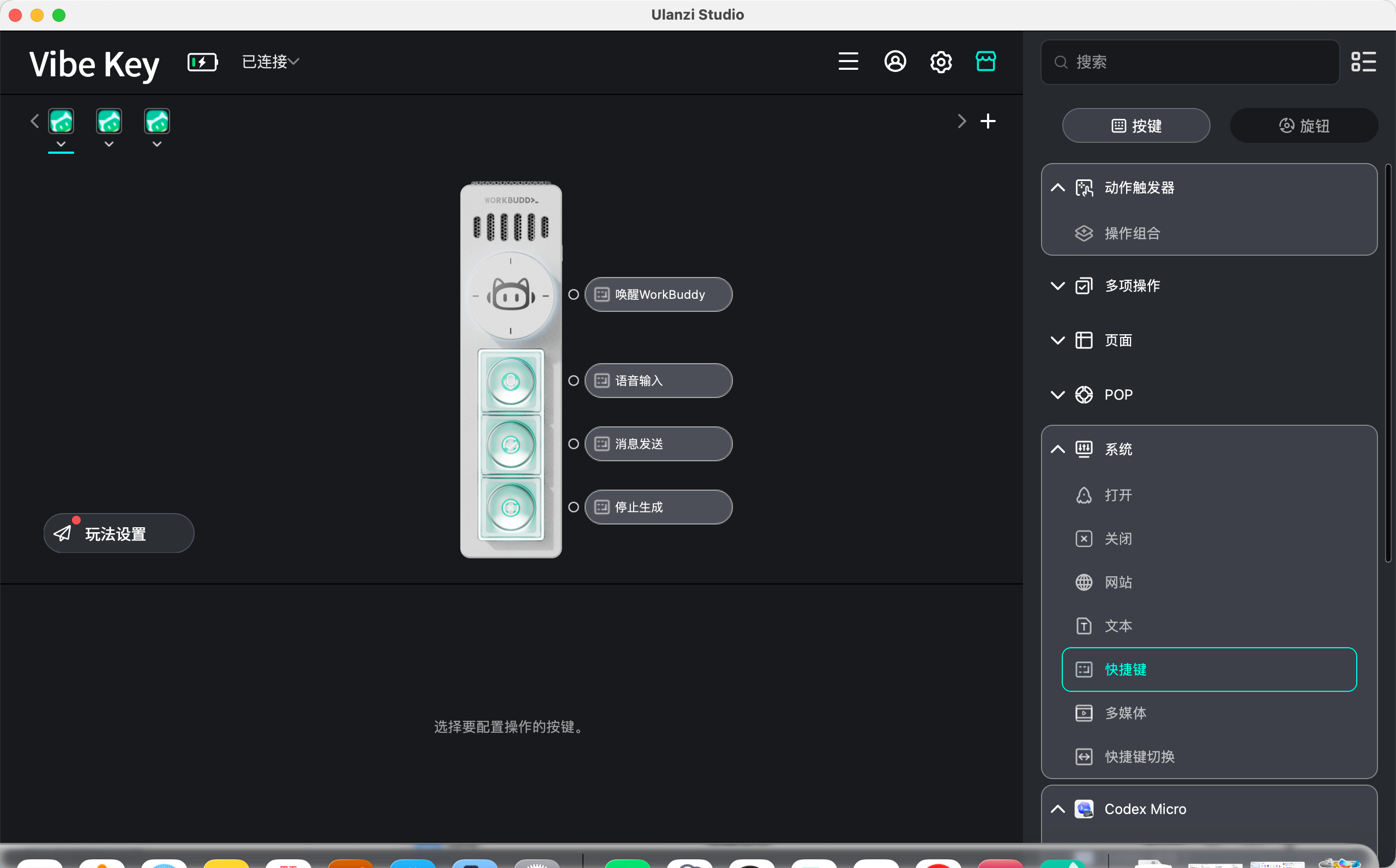Click the action list vertical scrollbar
Viewport: 1396px width, 868px height.
click(1387, 363)
